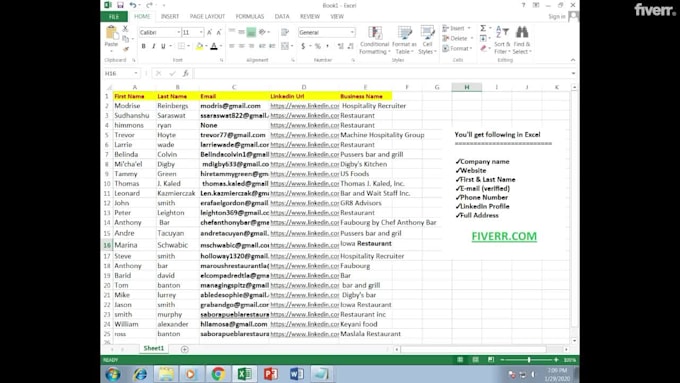Open Excel Help question mark
Image resolution: width=680 pixels, height=383 pixels.
523,5
